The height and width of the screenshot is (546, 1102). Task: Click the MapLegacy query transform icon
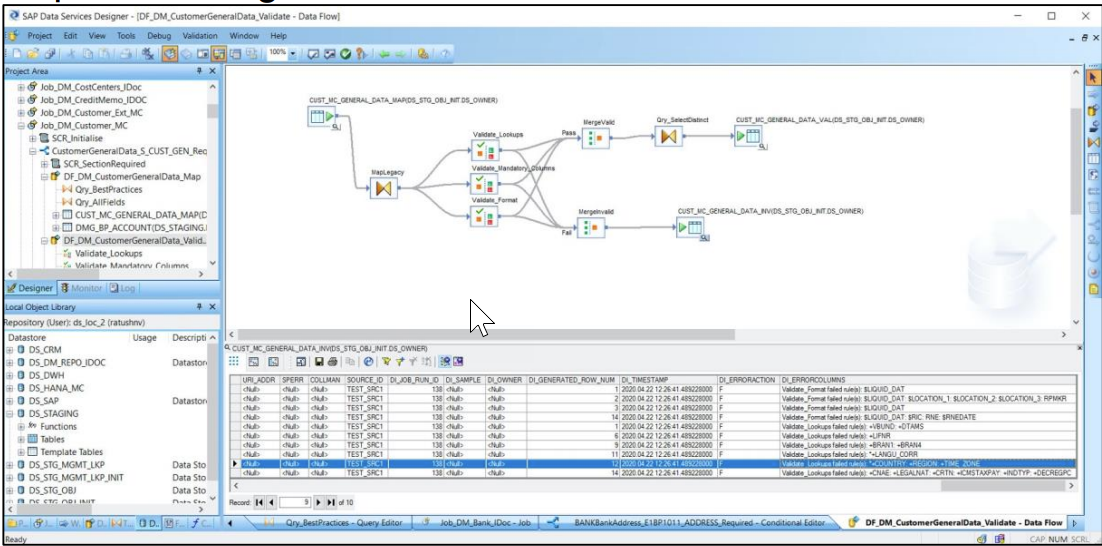(x=384, y=188)
